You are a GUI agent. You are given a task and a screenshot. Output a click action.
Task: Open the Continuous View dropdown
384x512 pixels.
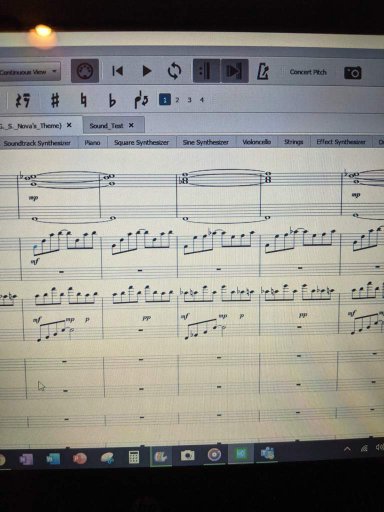click(29, 71)
